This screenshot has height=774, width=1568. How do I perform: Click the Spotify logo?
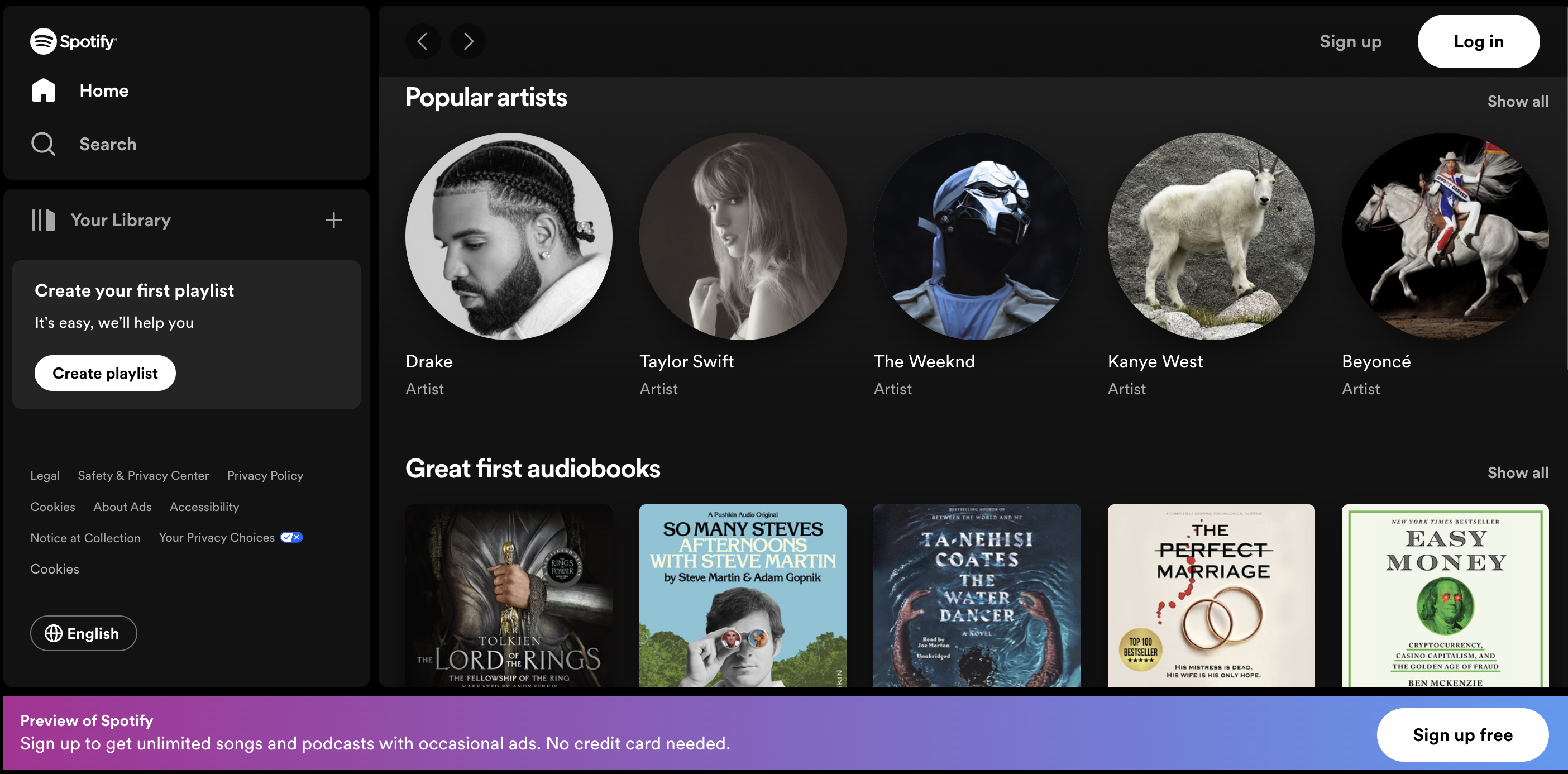coord(74,41)
